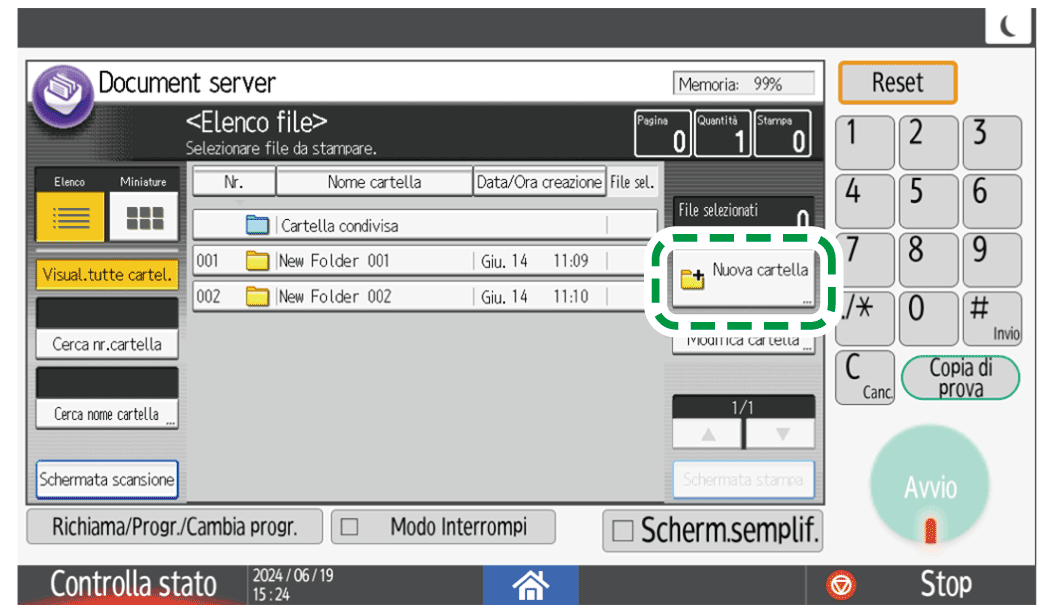This screenshot has width=1044, height=613.
Task: Go to previous page with up arrow
Action: tap(708, 435)
